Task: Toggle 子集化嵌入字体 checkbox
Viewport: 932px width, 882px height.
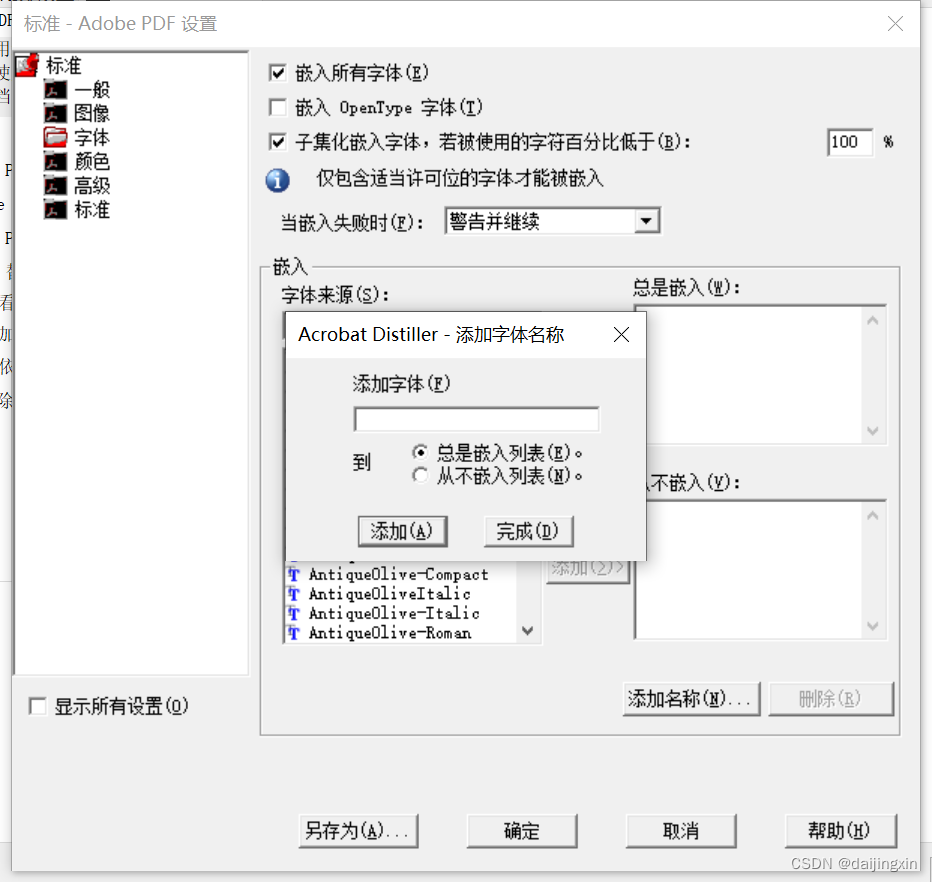Action: (278, 142)
